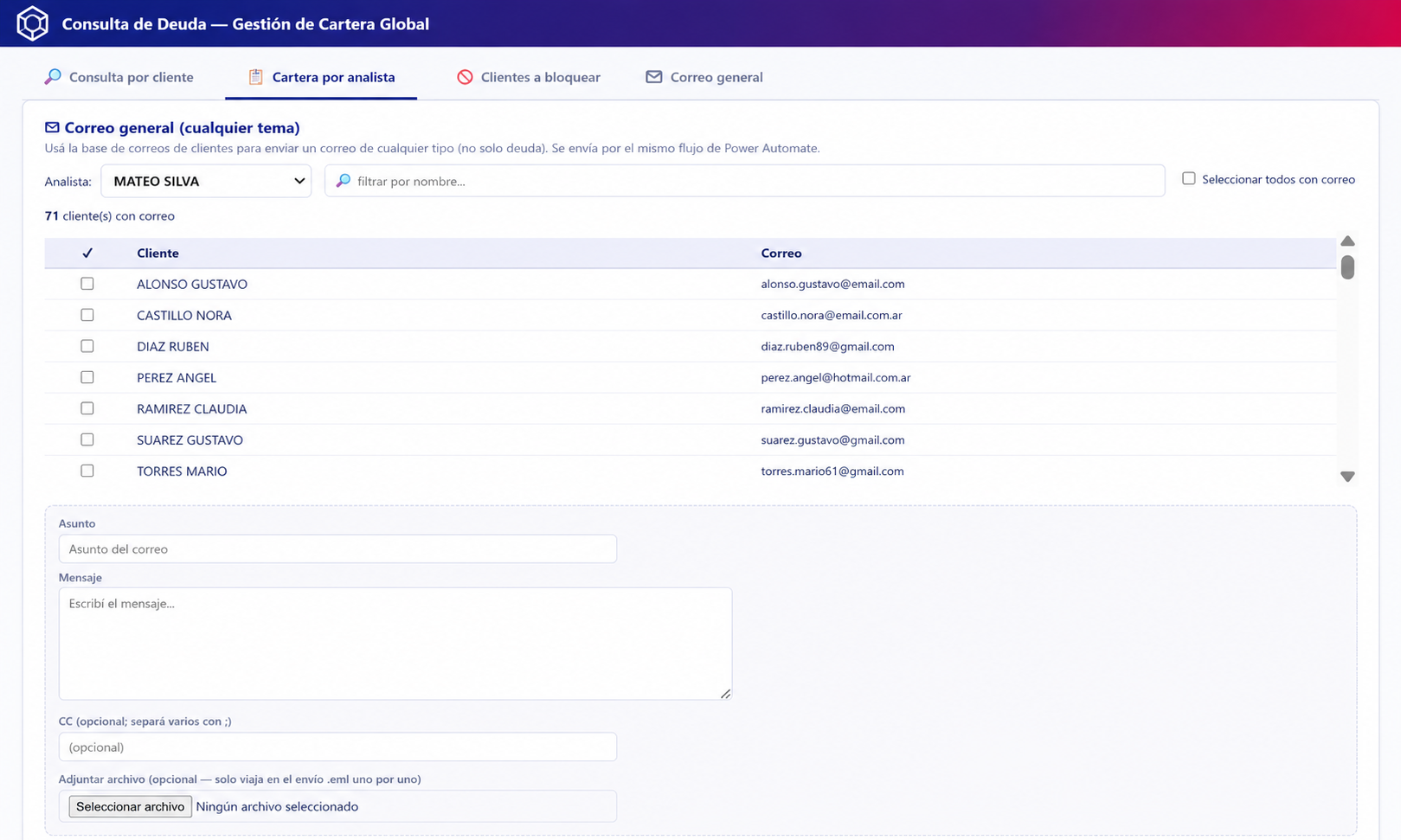
Task: Click the Correo general (cualquier tema) heading
Action: pyautogui.click(x=182, y=127)
